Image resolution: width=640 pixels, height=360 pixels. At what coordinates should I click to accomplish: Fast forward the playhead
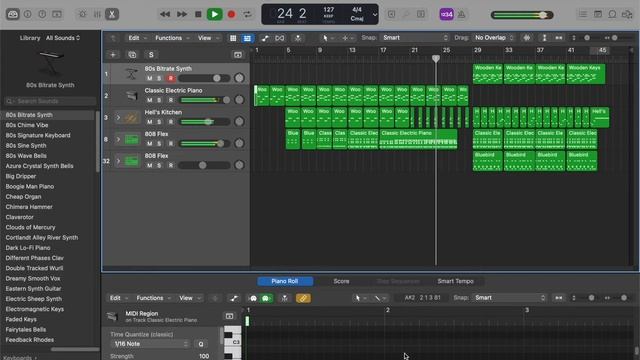pos(182,14)
